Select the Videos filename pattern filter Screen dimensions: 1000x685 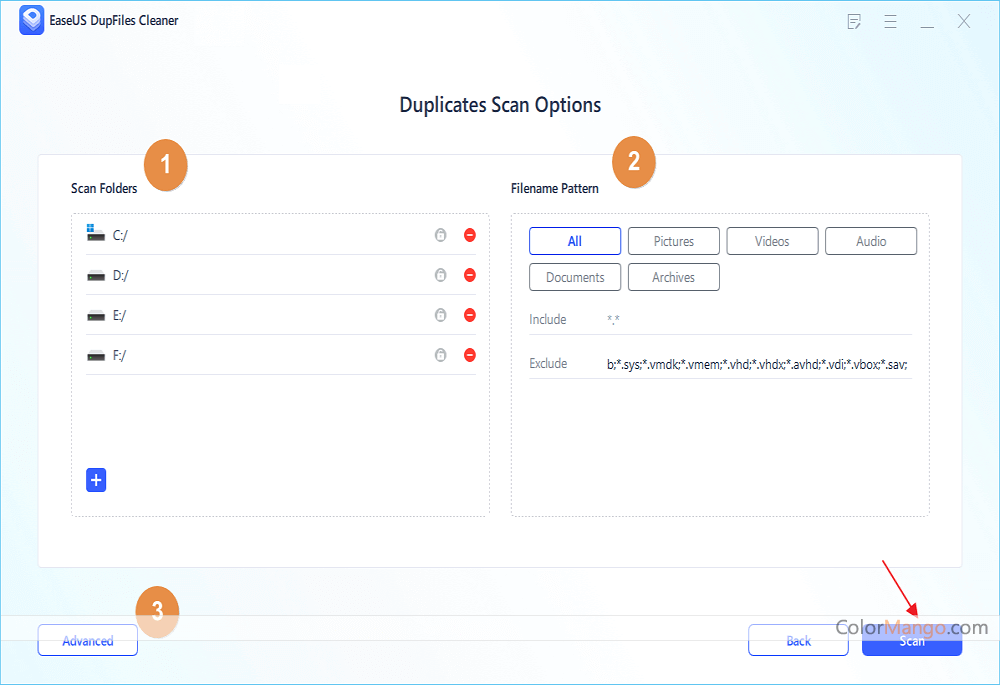[772, 241]
